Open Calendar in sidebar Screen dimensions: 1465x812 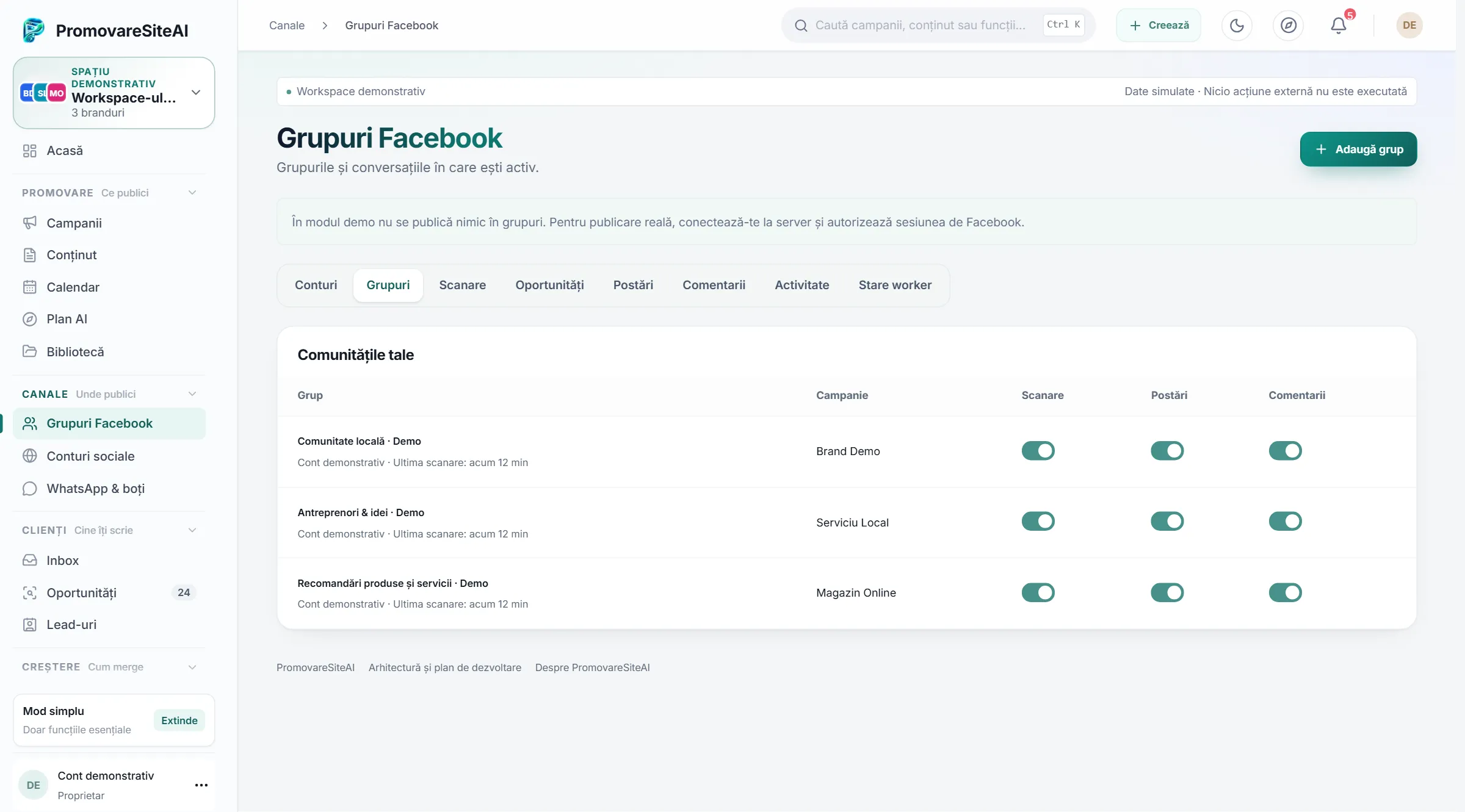[x=109, y=287]
